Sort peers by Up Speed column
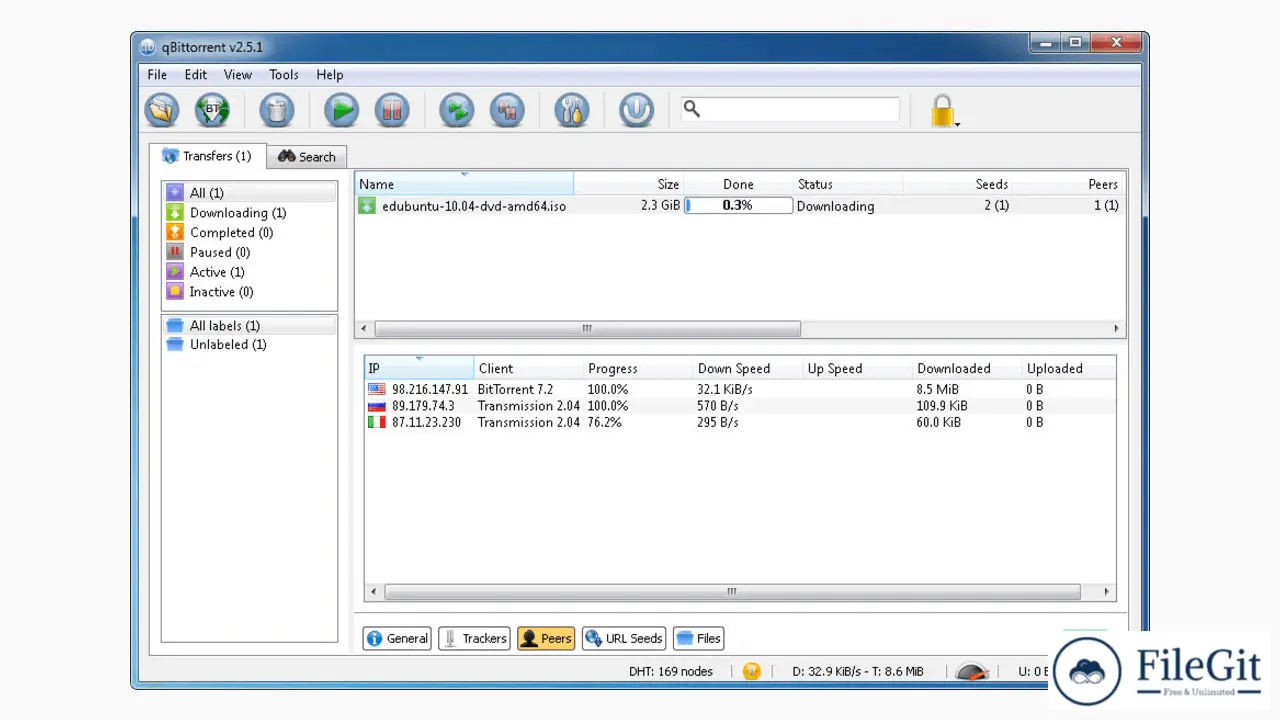Image resolution: width=1280 pixels, height=720 pixels. point(858,368)
